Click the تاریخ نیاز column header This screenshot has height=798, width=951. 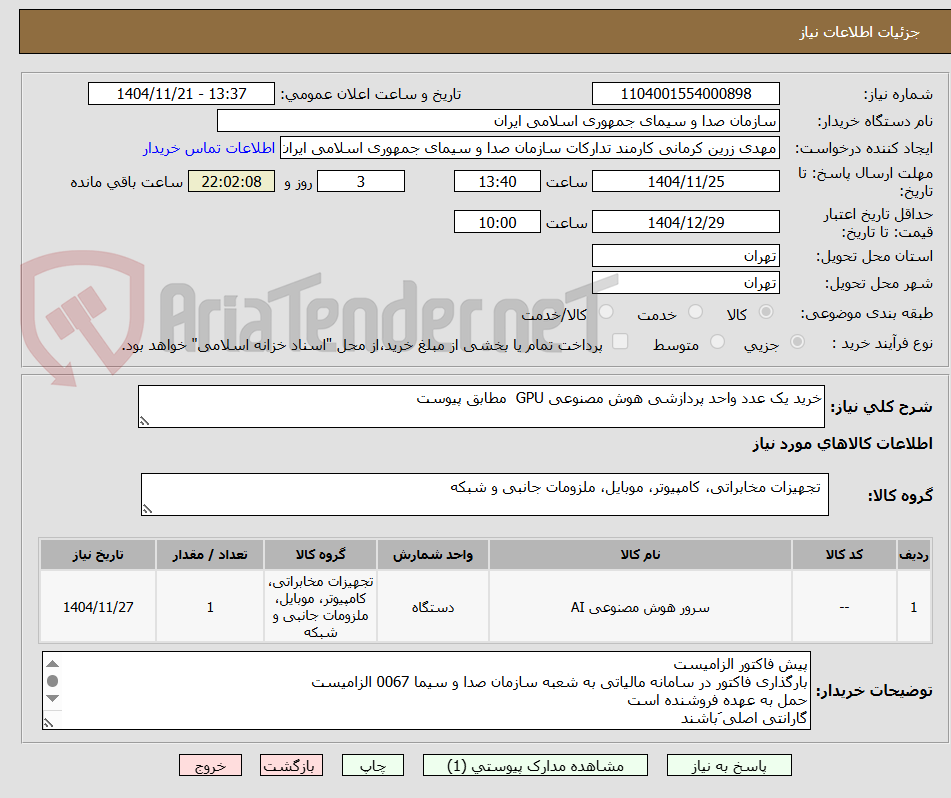(98, 554)
